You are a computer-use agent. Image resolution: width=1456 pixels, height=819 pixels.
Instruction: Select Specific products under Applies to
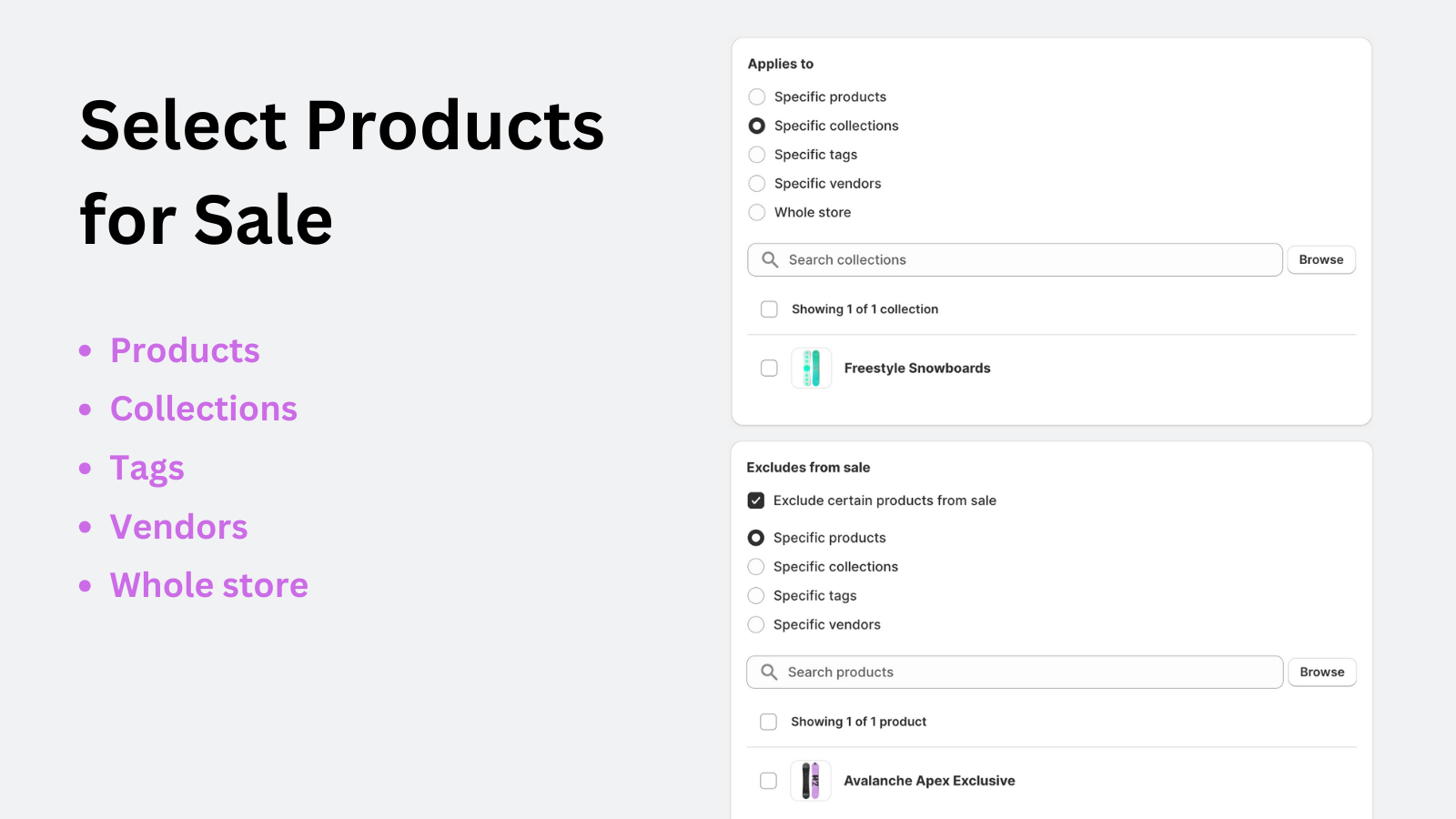coord(757,97)
